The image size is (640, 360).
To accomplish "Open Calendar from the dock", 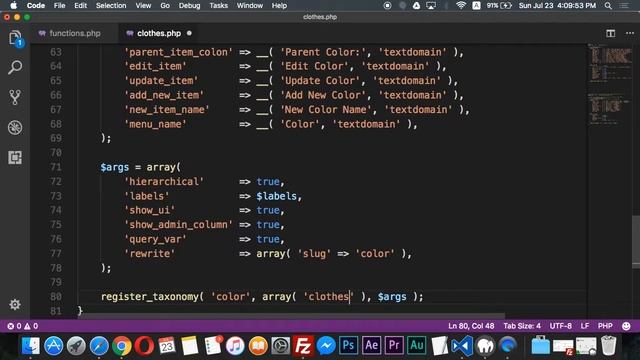I will tap(167, 346).
